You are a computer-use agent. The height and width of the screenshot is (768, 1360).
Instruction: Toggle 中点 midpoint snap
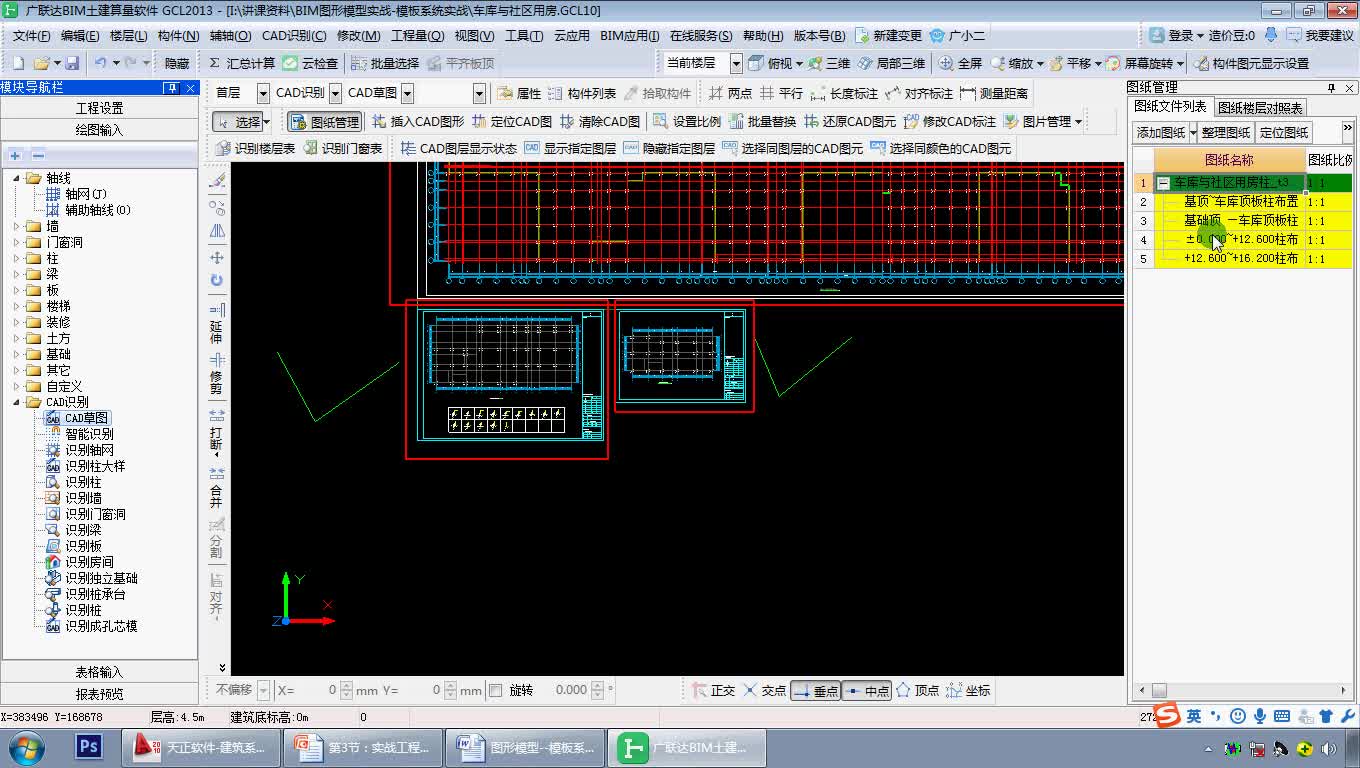(866, 690)
